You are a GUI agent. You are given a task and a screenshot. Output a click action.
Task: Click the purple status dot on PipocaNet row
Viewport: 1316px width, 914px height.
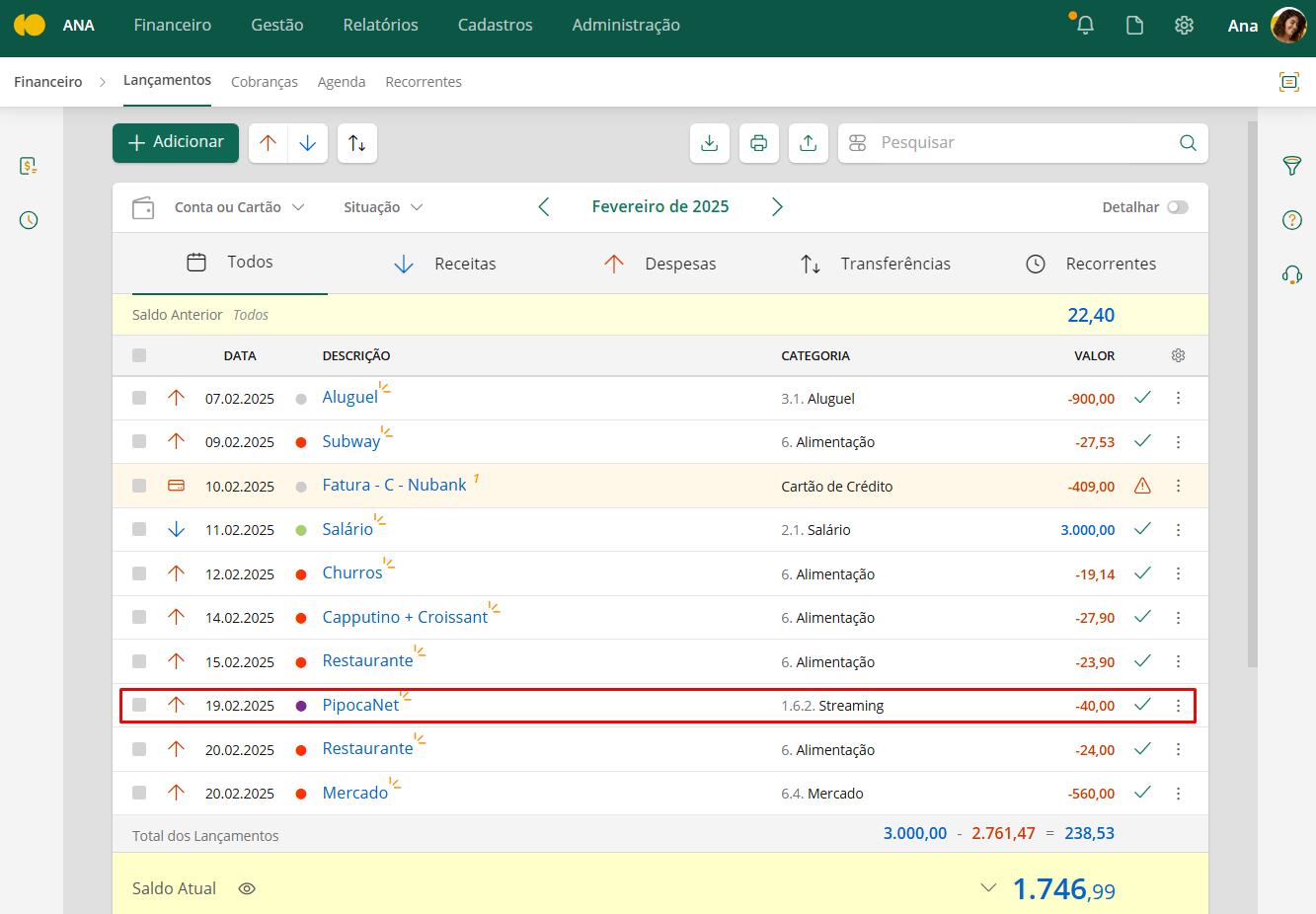click(x=301, y=706)
